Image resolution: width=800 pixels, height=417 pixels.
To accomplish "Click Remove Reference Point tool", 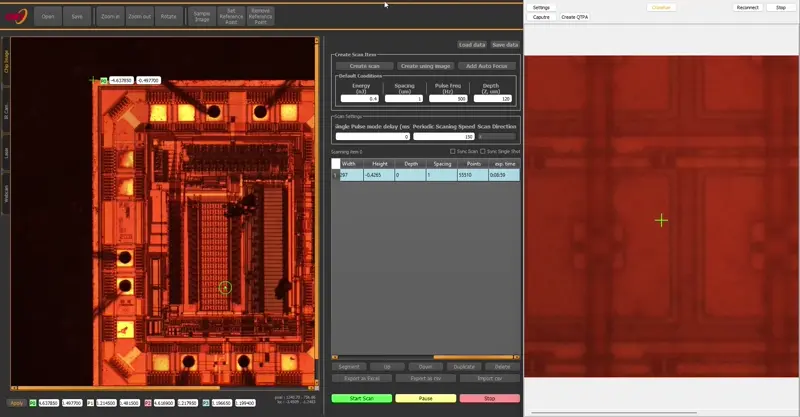I will click(260, 16).
